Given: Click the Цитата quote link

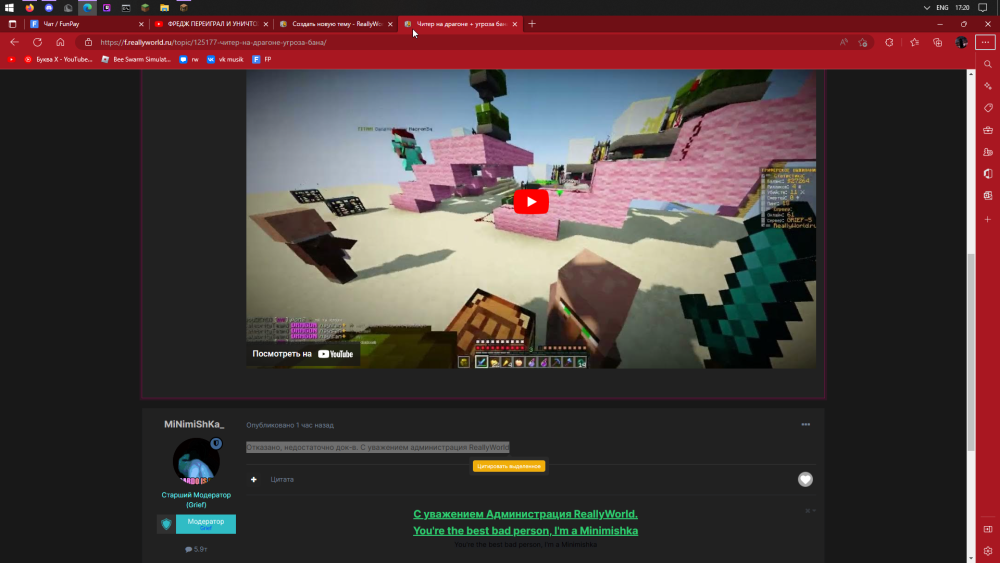Looking at the screenshot, I should (282, 479).
